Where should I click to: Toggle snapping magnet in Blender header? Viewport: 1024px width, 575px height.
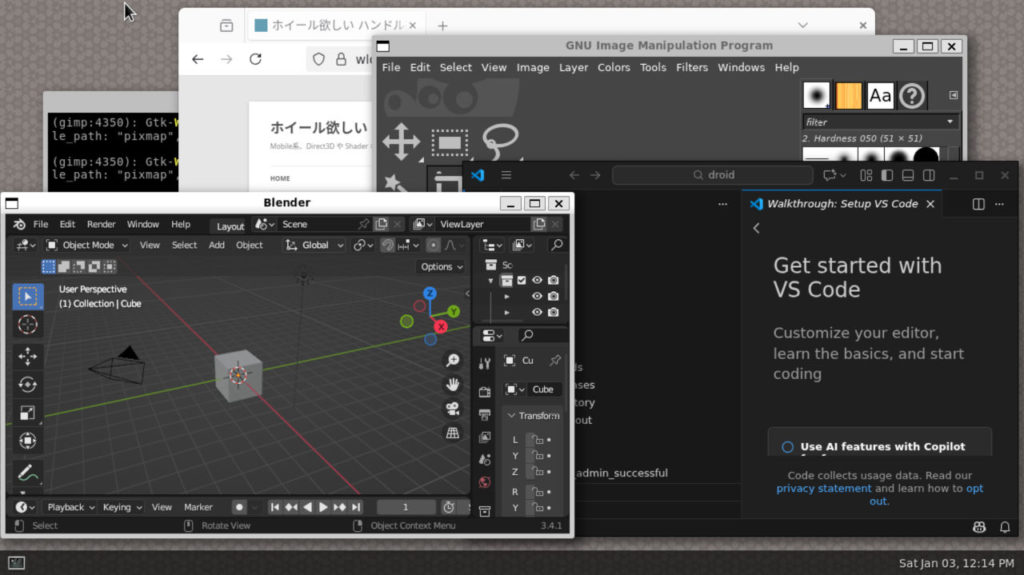click(x=388, y=245)
